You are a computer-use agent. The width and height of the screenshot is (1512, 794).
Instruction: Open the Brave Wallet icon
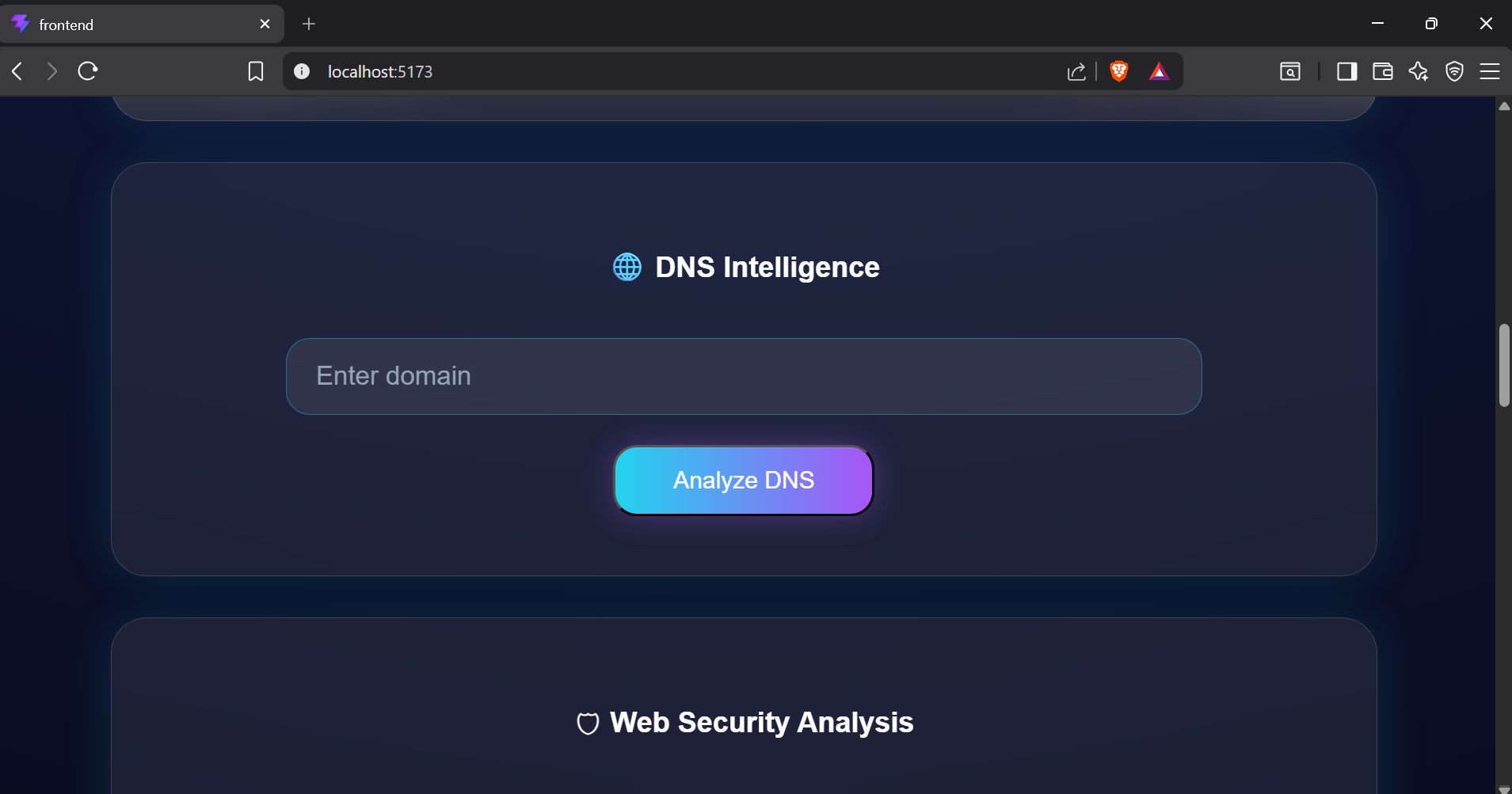1383,71
